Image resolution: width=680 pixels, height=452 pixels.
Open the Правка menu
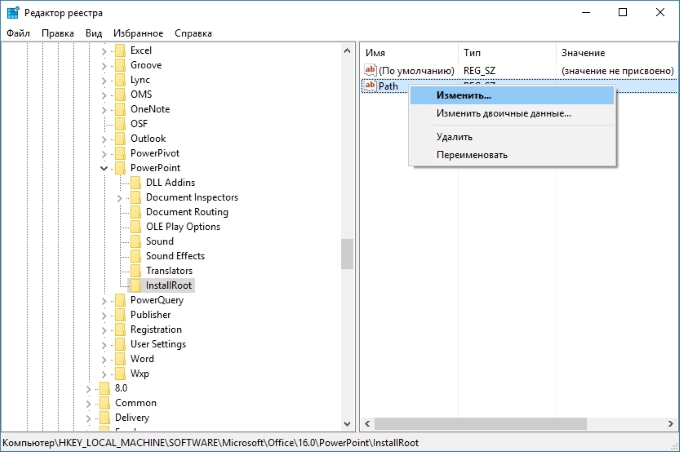coord(57,33)
